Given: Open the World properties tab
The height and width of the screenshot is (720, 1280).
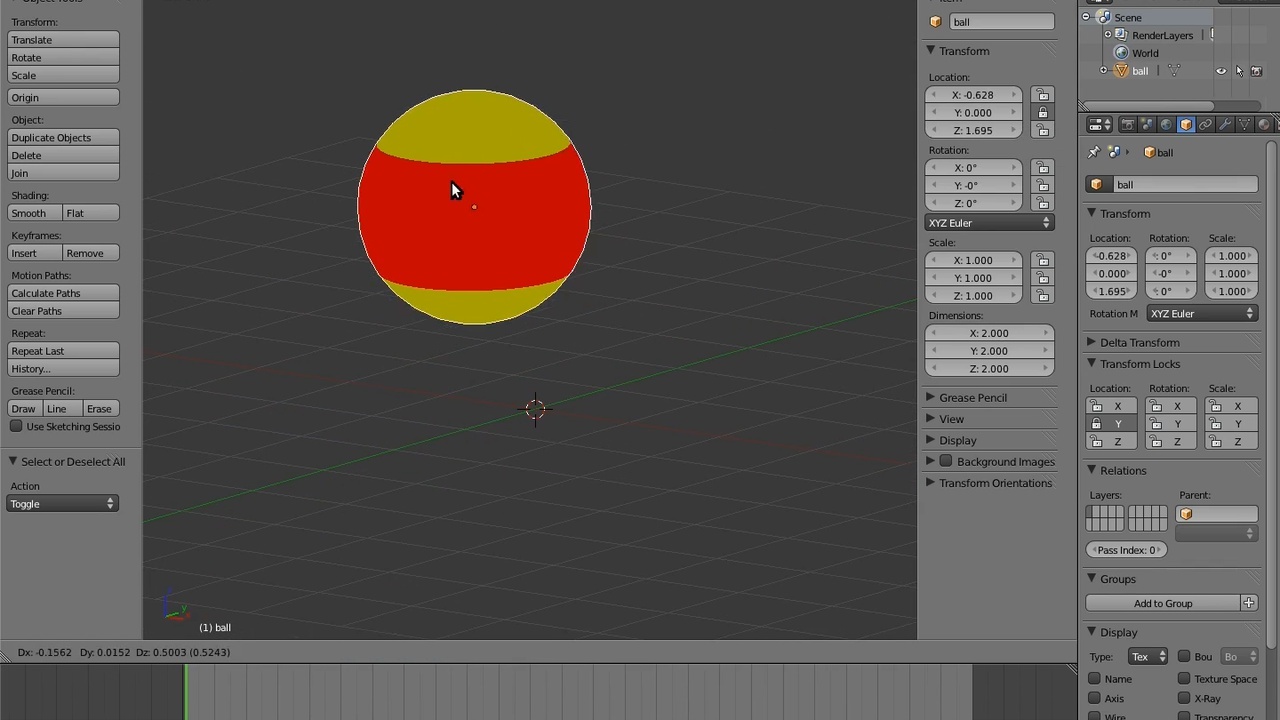Looking at the screenshot, I should point(1166,124).
